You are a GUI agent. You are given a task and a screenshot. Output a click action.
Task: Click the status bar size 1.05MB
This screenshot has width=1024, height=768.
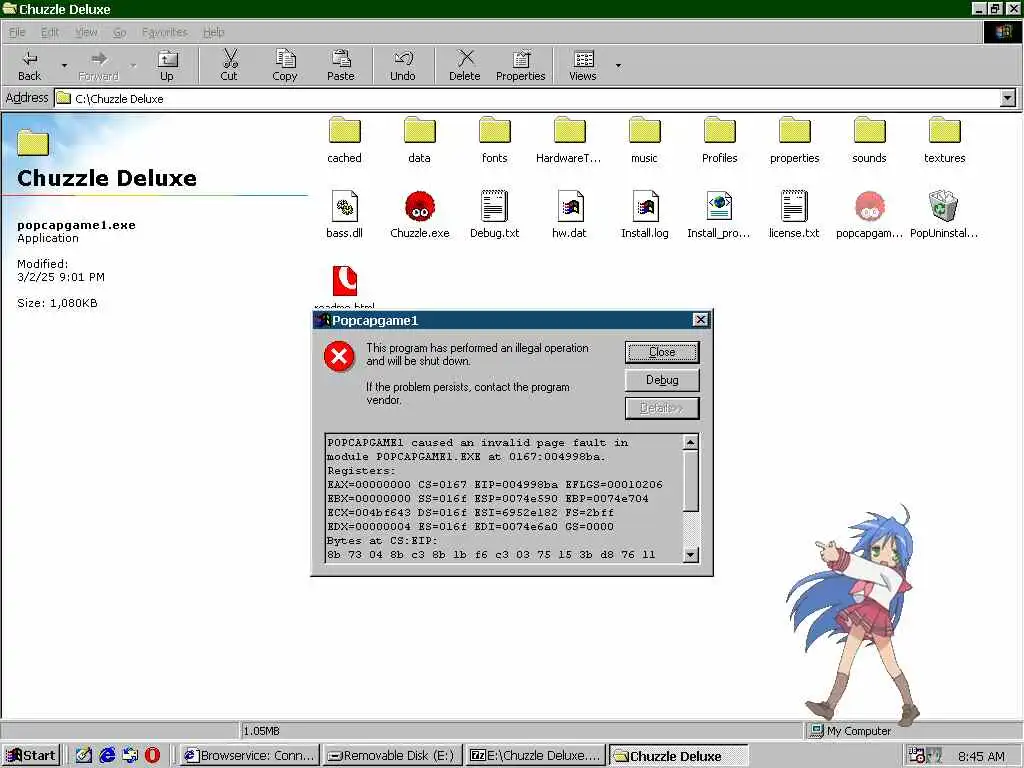click(261, 731)
